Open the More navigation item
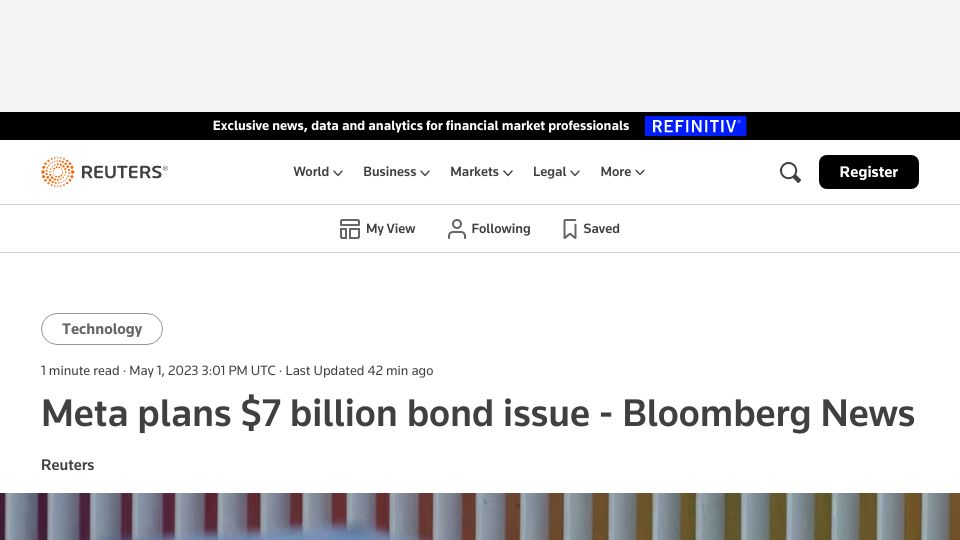Viewport: 960px width, 540px height. tap(615, 172)
